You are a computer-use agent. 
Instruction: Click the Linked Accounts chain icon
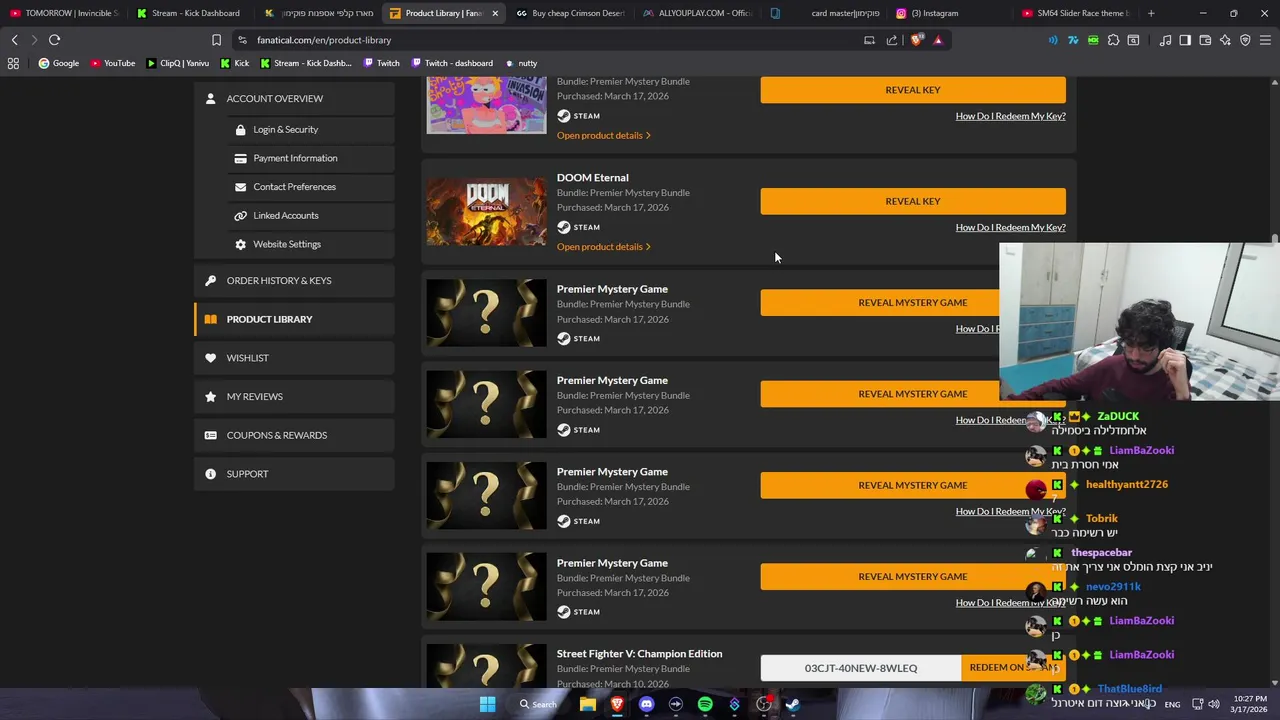[240, 215]
